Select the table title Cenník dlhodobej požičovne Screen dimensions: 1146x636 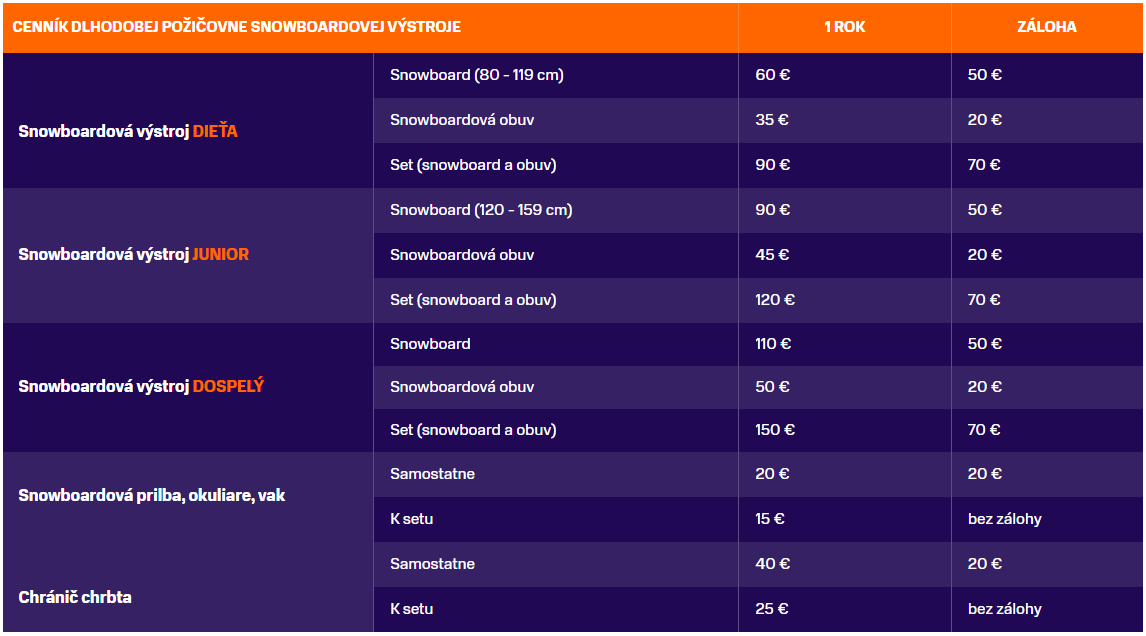pos(236,27)
